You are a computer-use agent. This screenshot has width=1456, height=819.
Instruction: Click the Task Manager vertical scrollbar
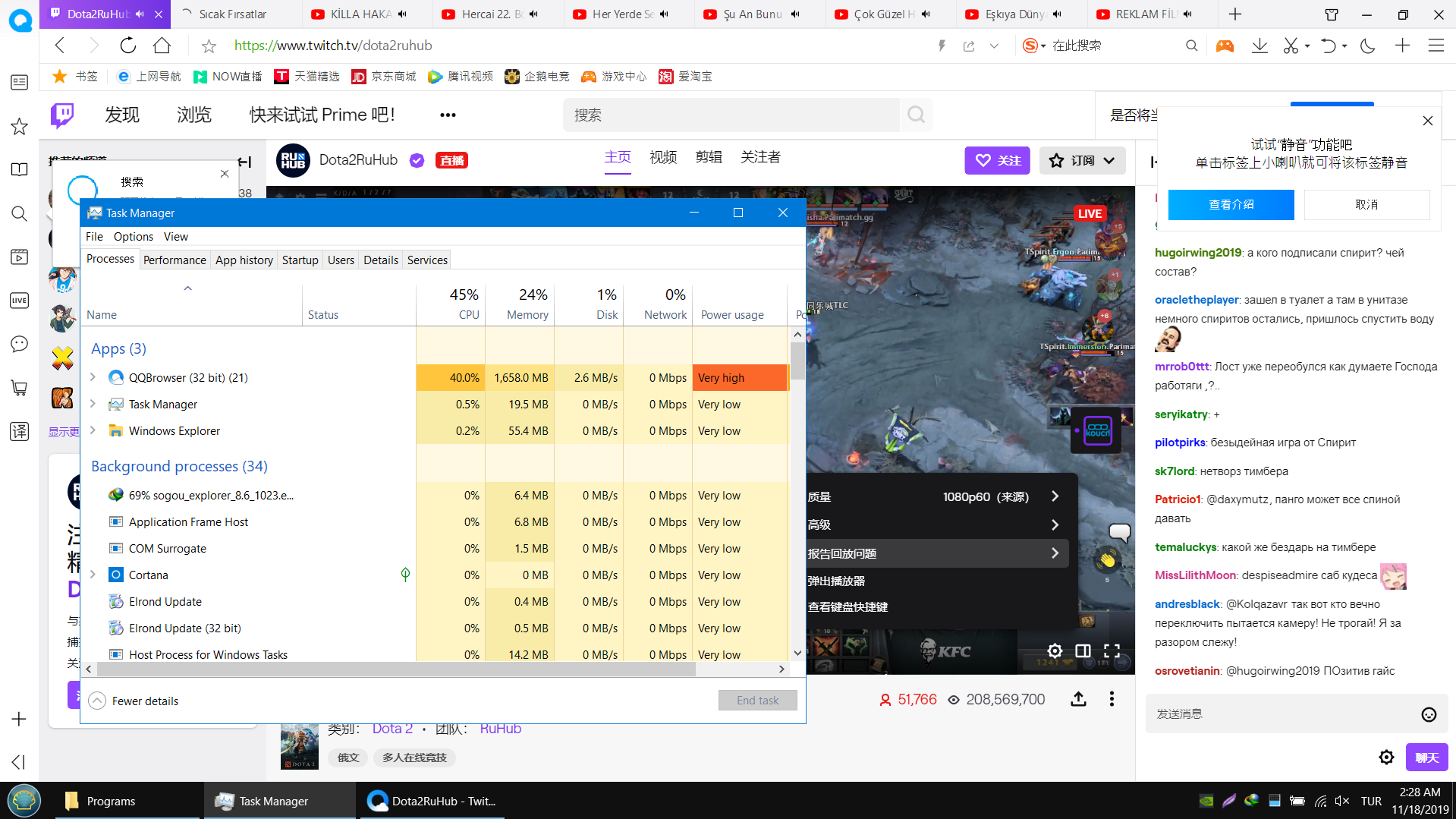pyautogui.click(x=797, y=360)
